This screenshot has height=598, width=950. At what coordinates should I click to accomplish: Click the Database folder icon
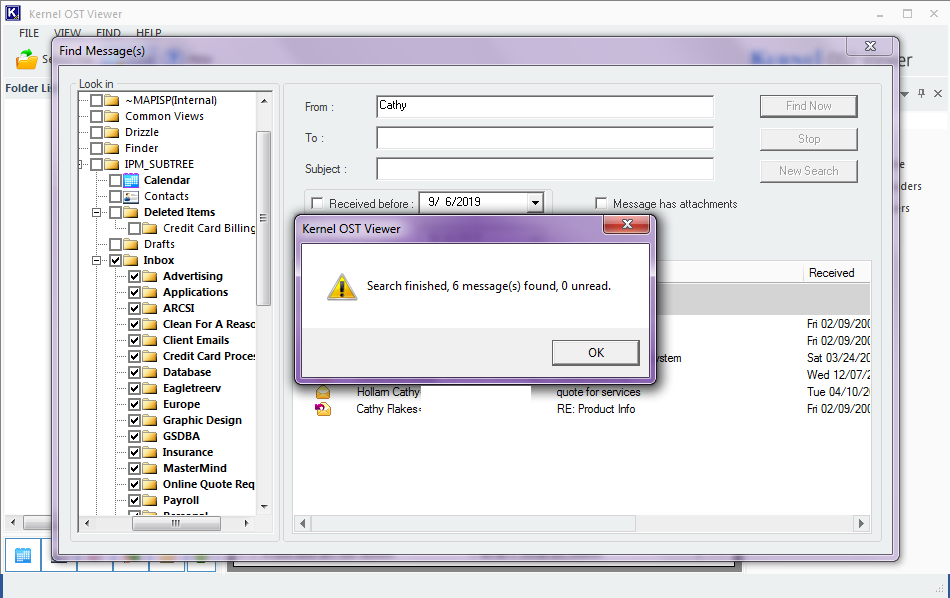coord(150,372)
